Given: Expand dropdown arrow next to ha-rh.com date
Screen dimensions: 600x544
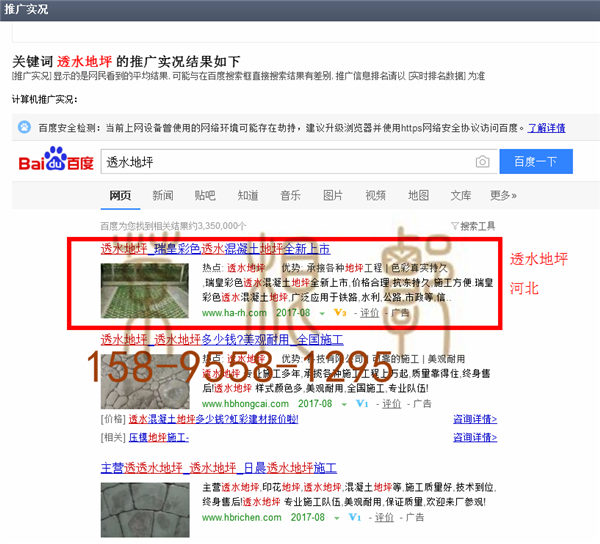Looking at the screenshot, I should (322, 314).
